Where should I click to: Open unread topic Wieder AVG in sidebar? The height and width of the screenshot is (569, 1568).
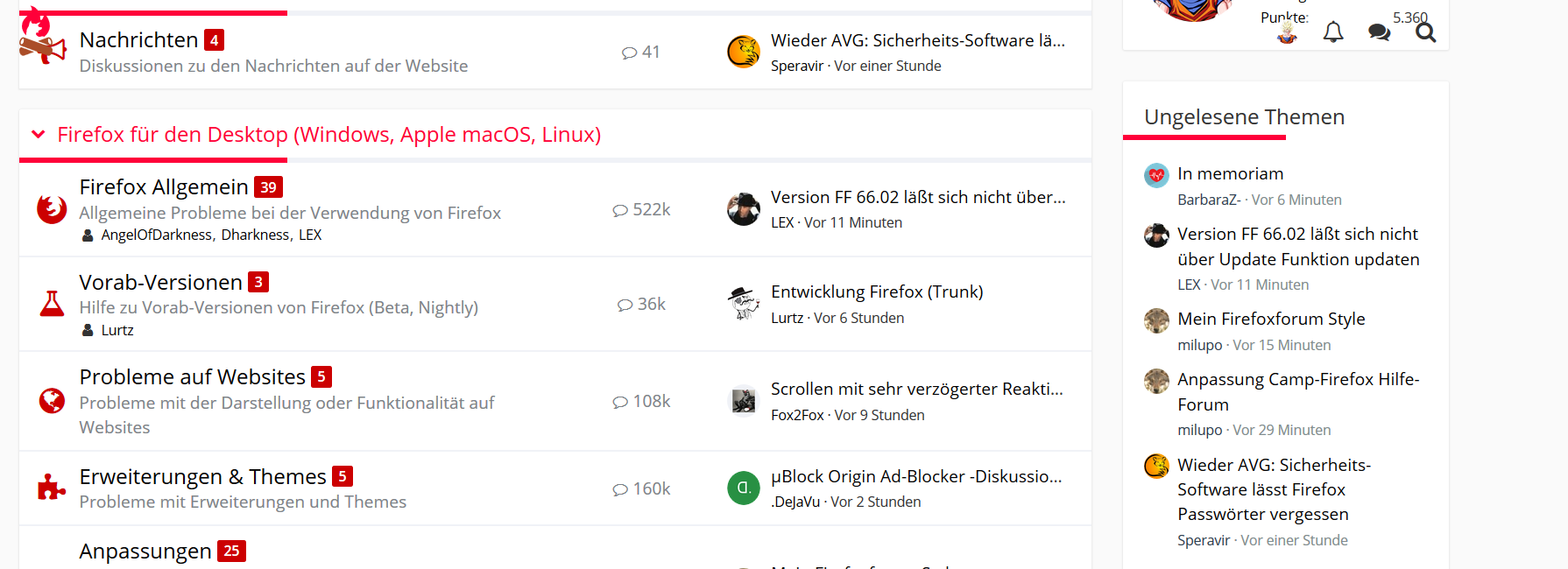tap(1274, 489)
